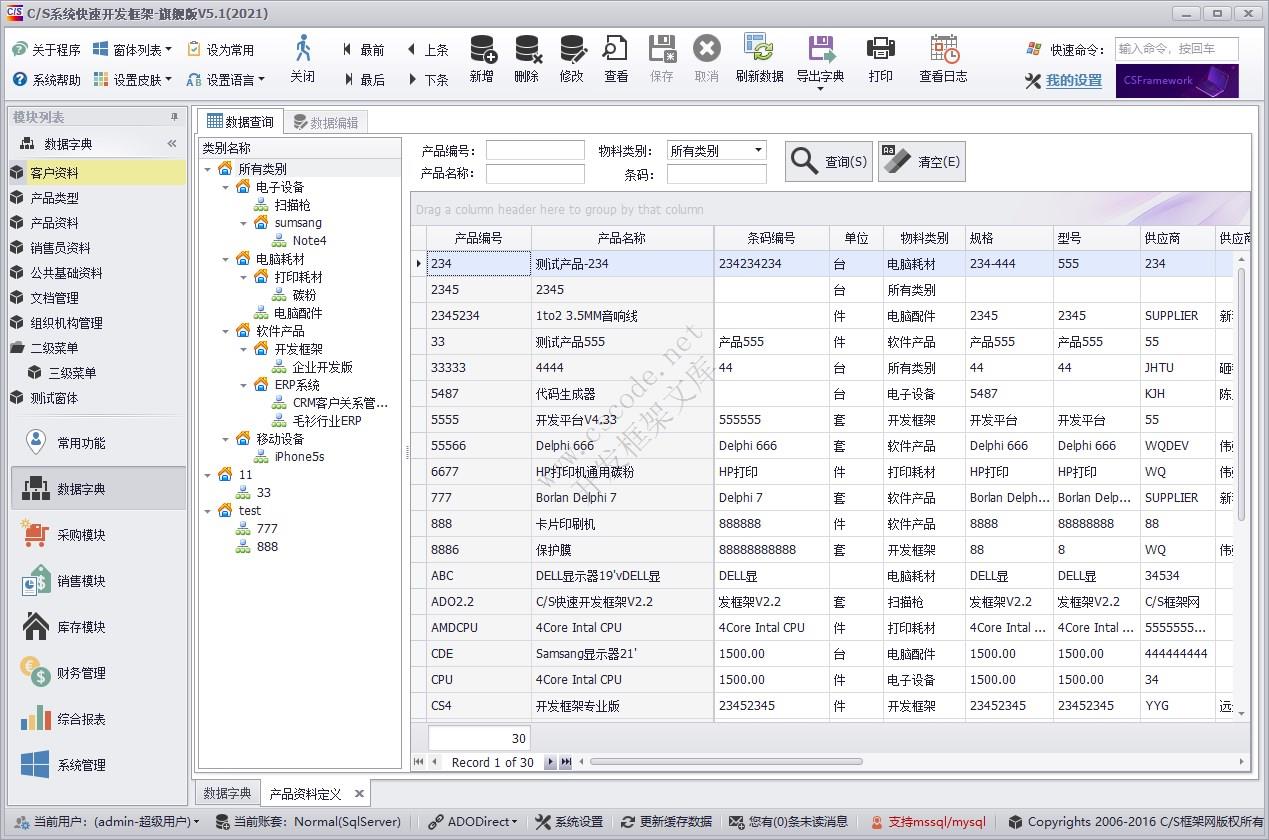This screenshot has height=840, width=1269.
Task: Click the 产品编号 input field
Action: point(535,151)
